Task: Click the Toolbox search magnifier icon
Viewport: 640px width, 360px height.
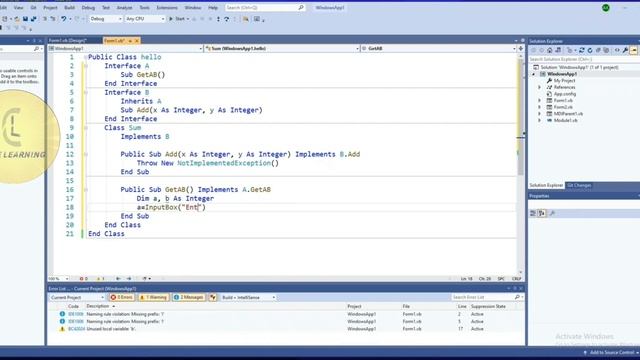Action: (36, 49)
